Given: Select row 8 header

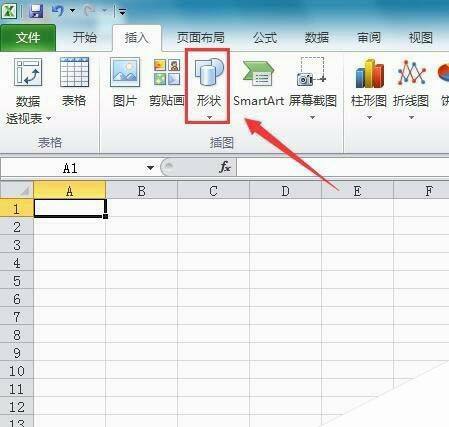Looking at the screenshot, I should (17, 335).
